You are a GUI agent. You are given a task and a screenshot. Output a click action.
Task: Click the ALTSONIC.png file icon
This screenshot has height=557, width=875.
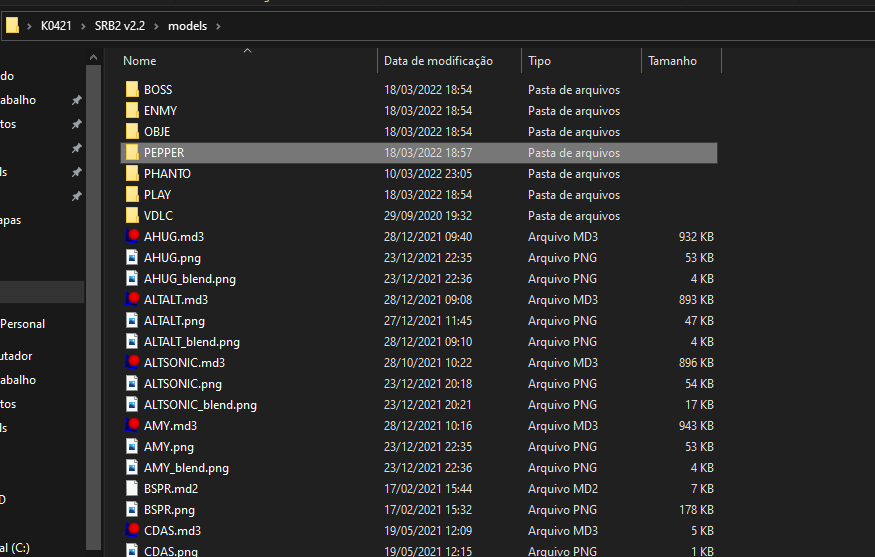(132, 383)
